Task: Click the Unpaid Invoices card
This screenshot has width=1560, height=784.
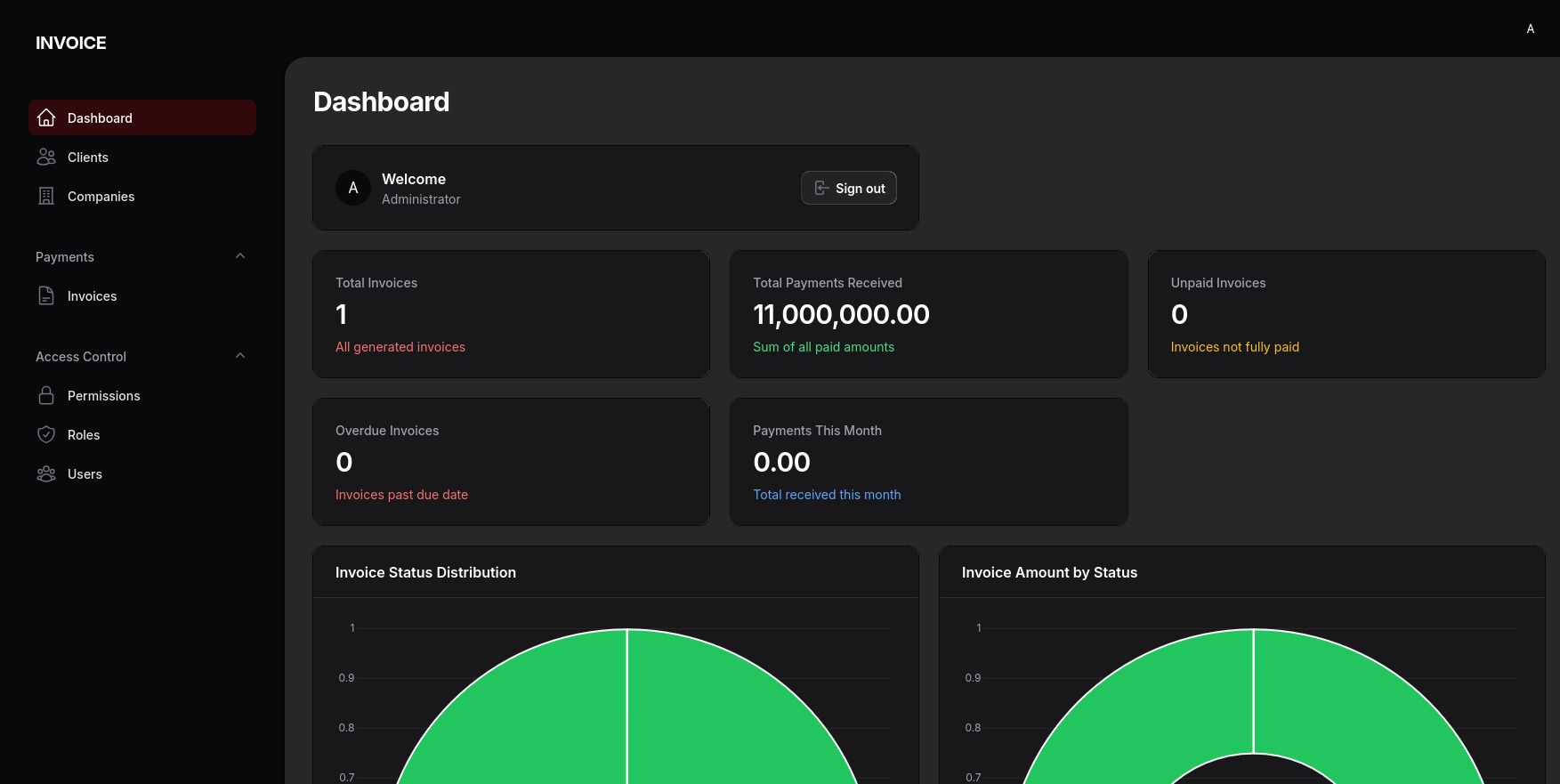Action: click(x=1346, y=314)
